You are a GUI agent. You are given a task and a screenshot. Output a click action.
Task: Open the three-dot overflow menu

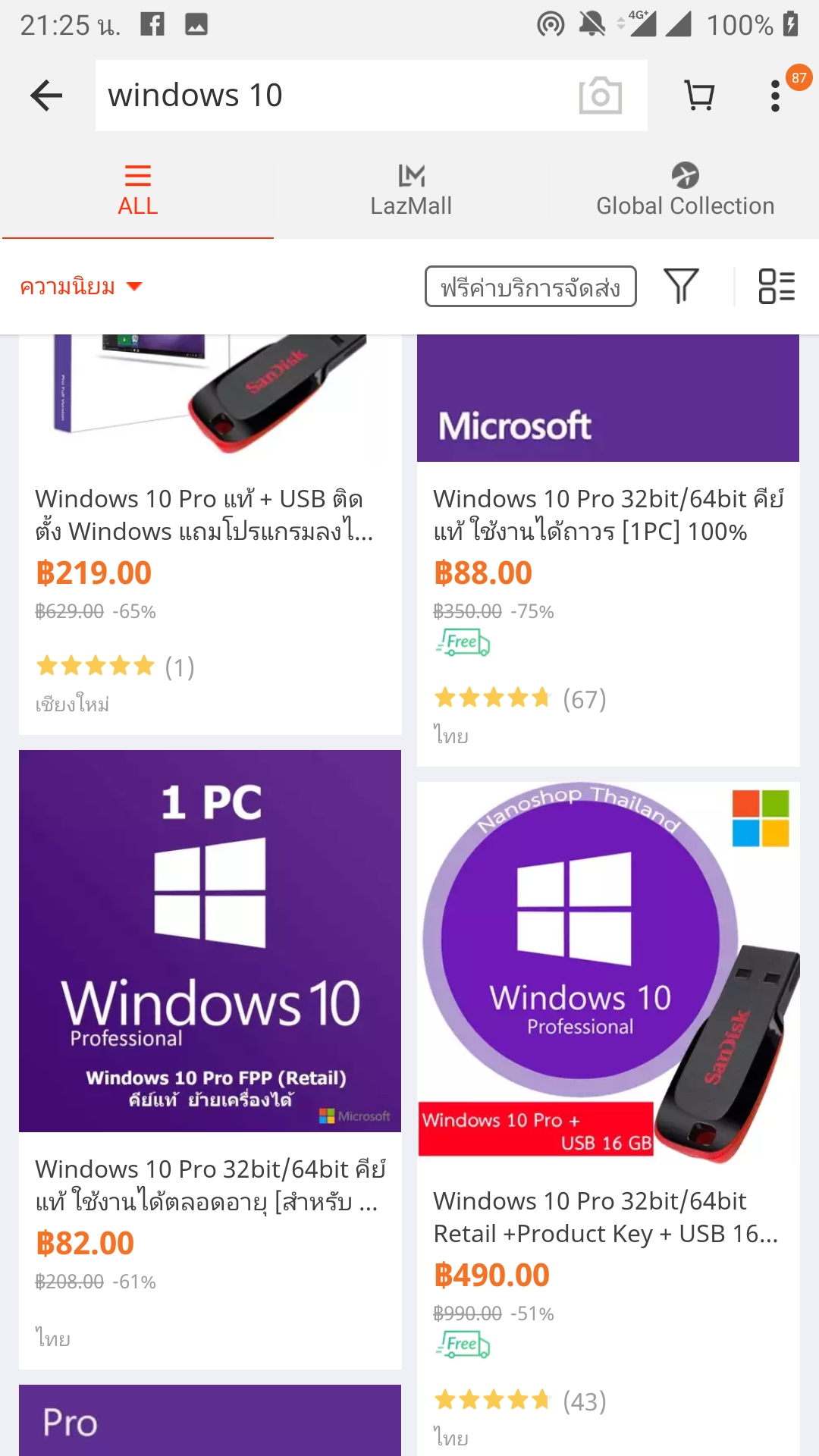pos(775,96)
